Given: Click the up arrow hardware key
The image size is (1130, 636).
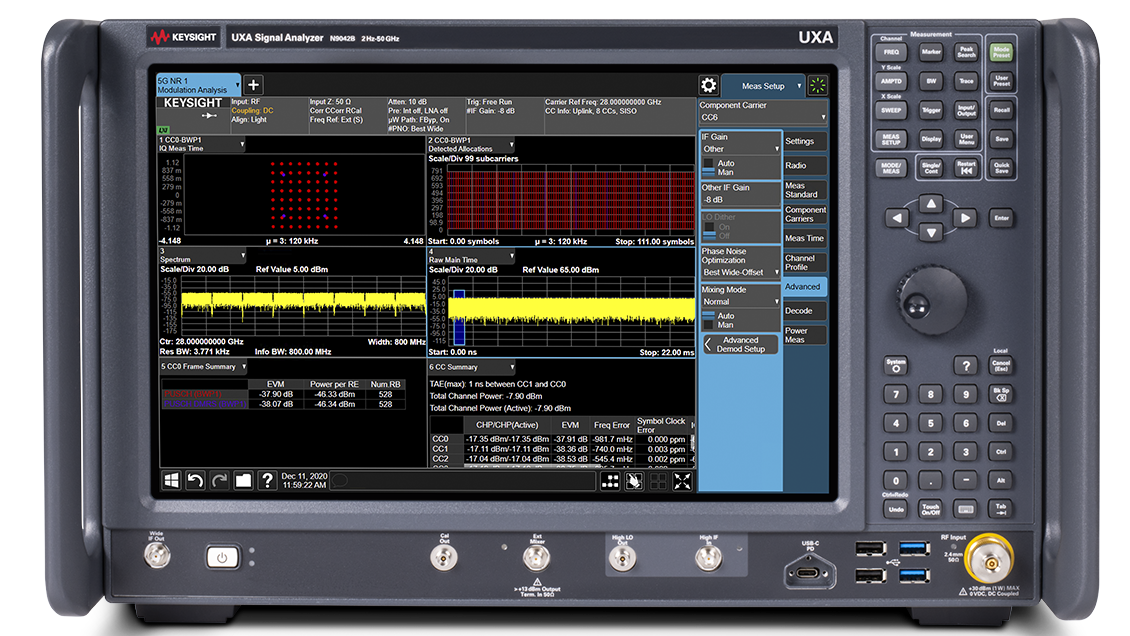Looking at the screenshot, I should pos(931,204).
